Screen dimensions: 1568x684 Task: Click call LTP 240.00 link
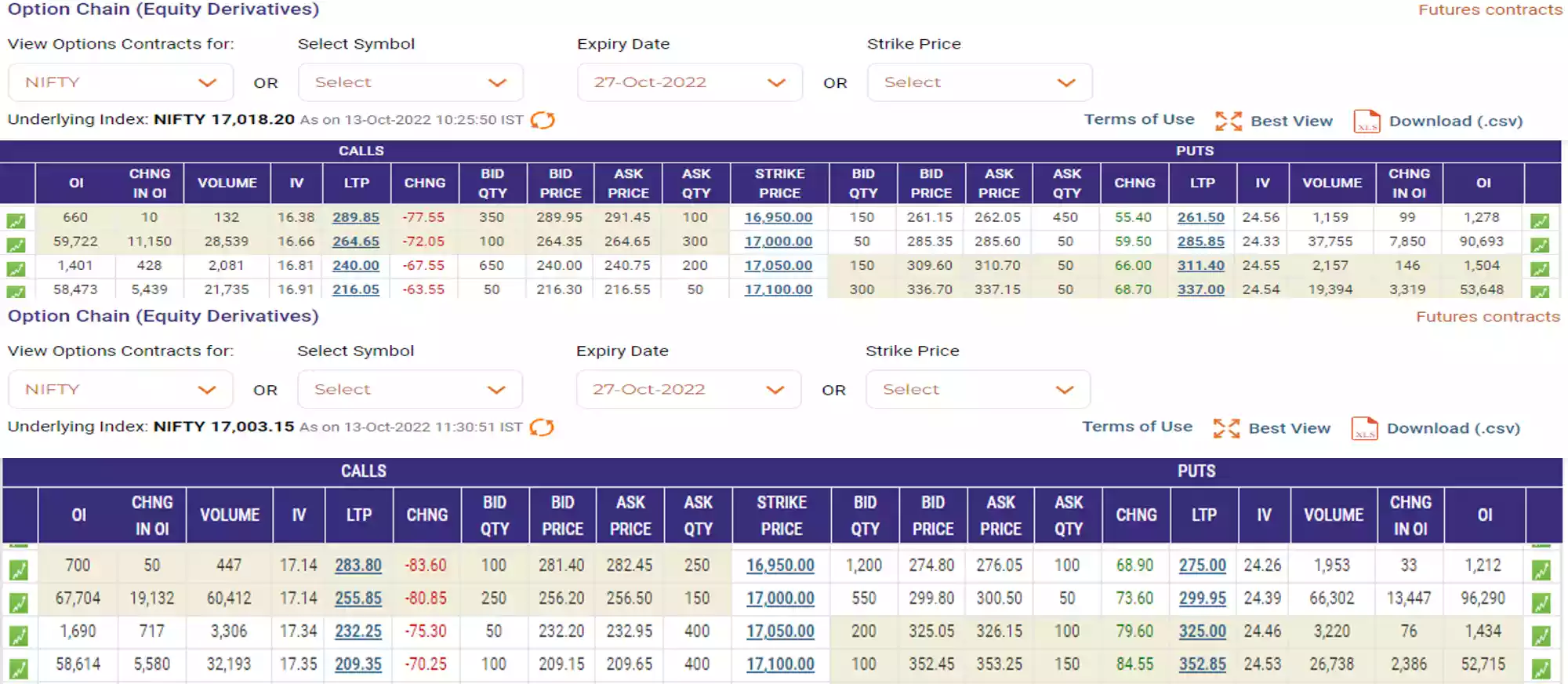coord(356,265)
